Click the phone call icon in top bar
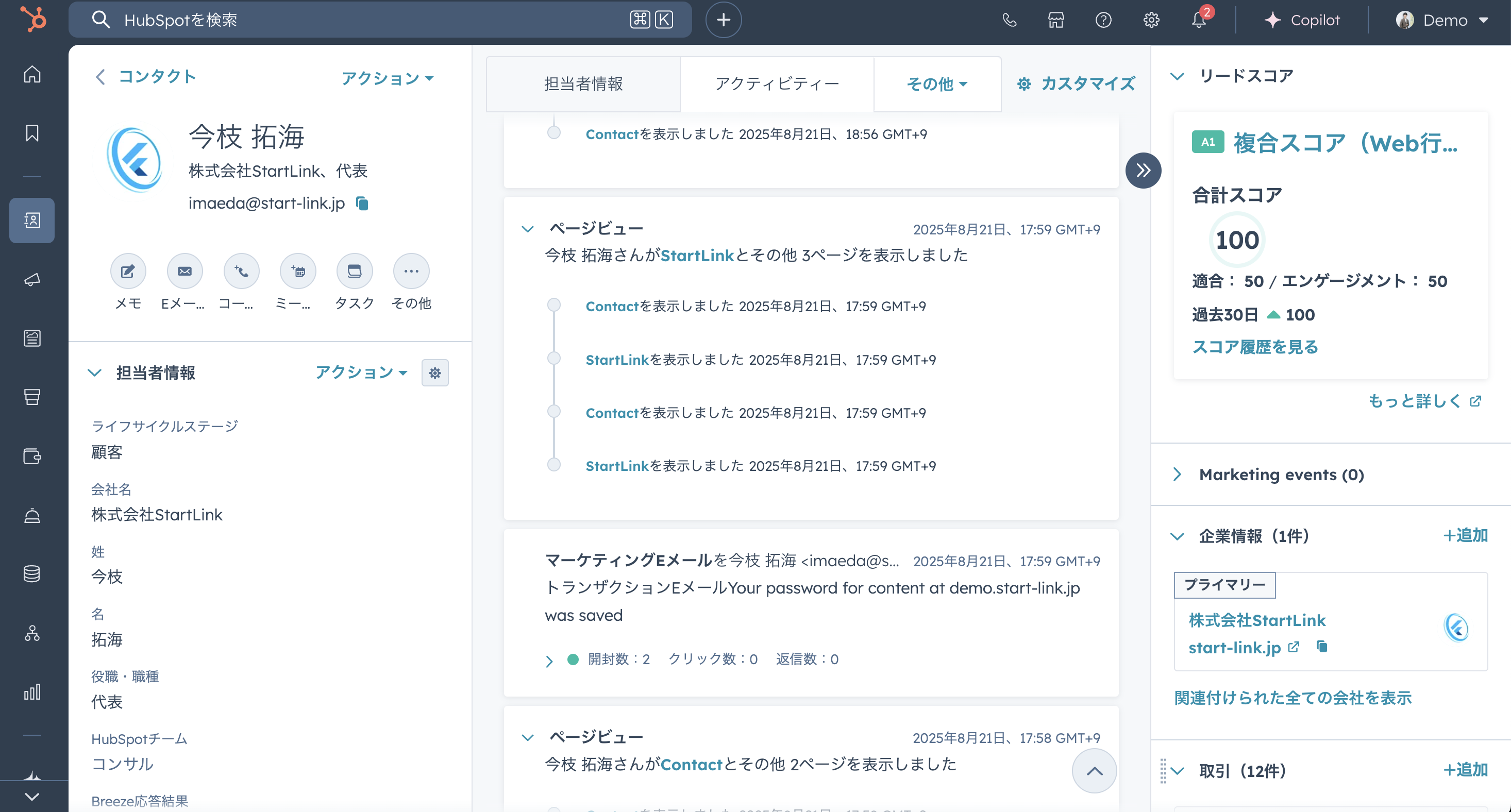1511x812 pixels. [x=1009, y=20]
